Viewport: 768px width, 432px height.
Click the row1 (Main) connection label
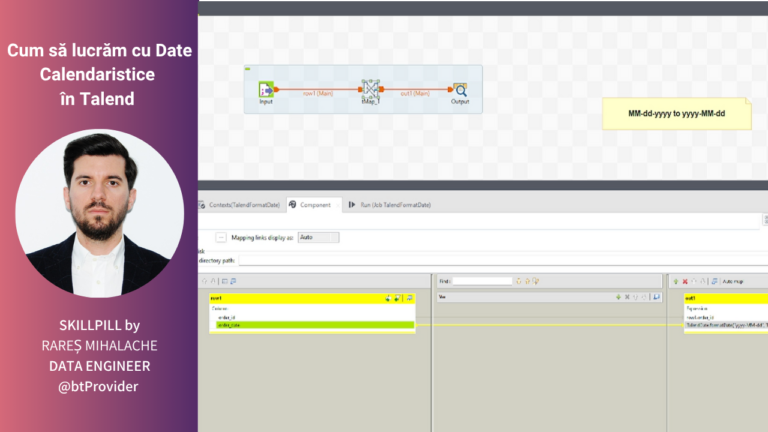[x=317, y=93]
